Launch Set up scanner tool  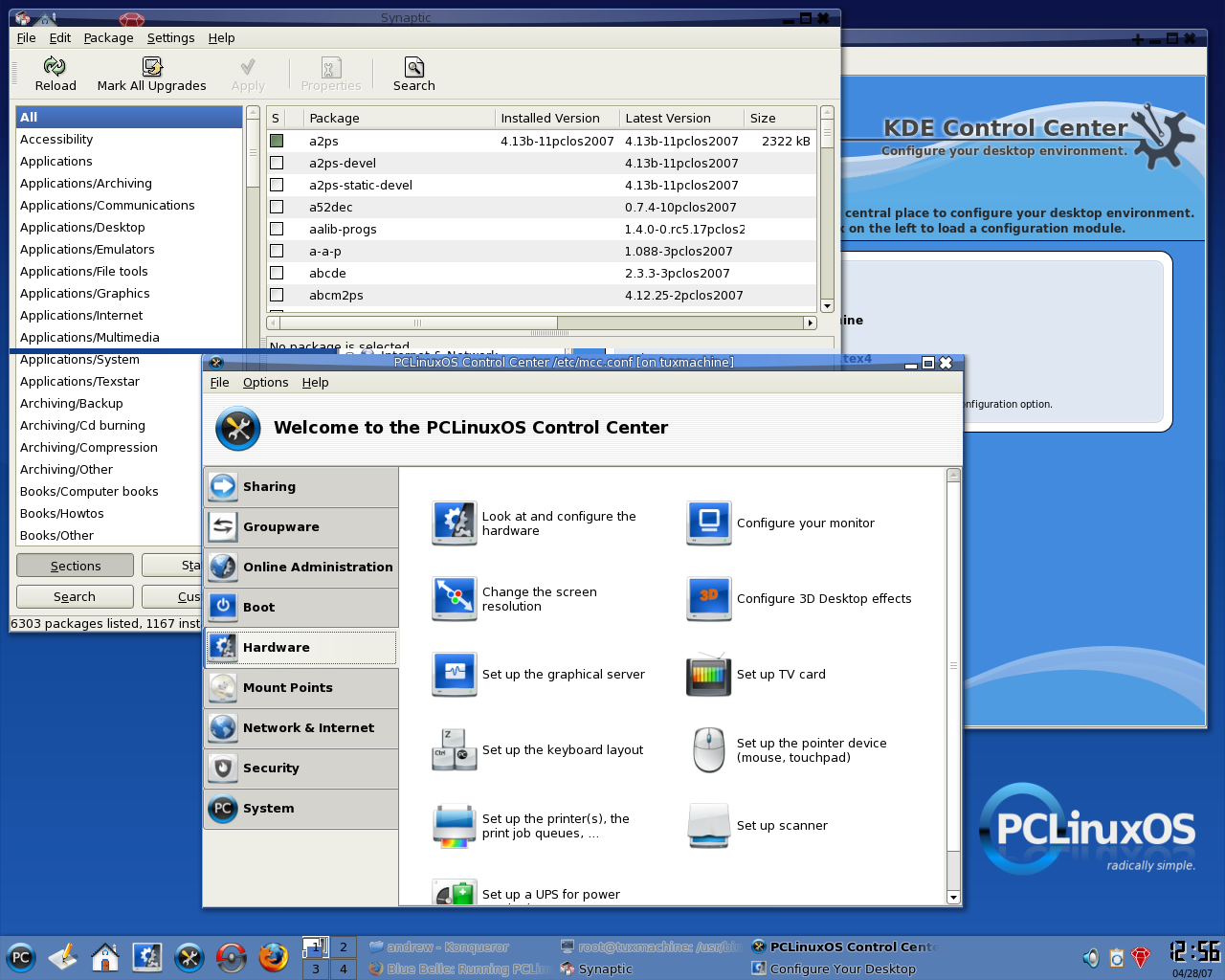click(x=757, y=826)
